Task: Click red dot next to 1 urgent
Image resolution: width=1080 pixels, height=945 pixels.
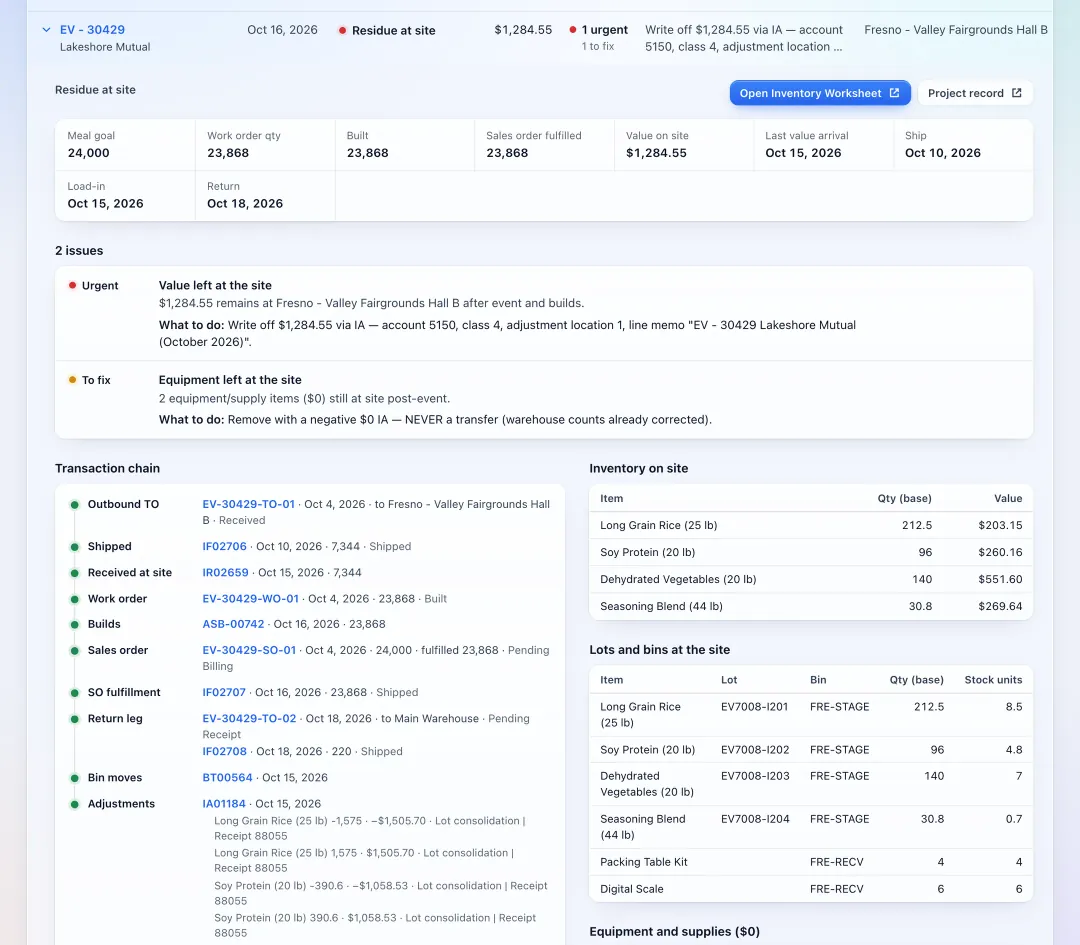Action: [572, 30]
